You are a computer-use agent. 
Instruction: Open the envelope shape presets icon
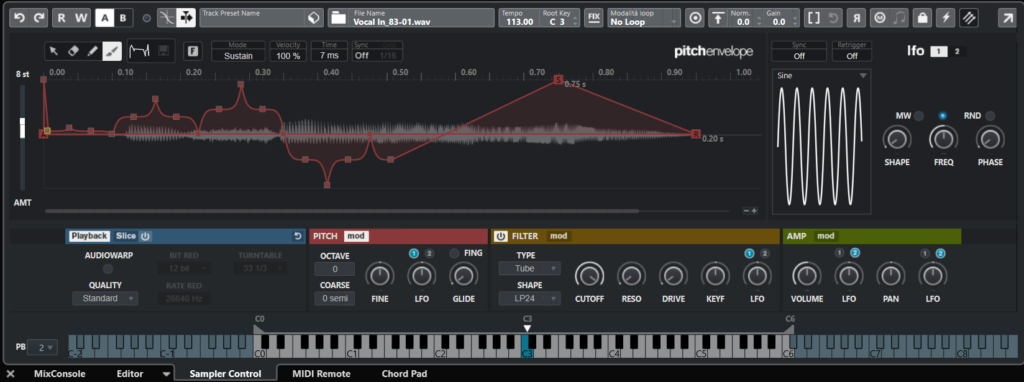[138, 51]
